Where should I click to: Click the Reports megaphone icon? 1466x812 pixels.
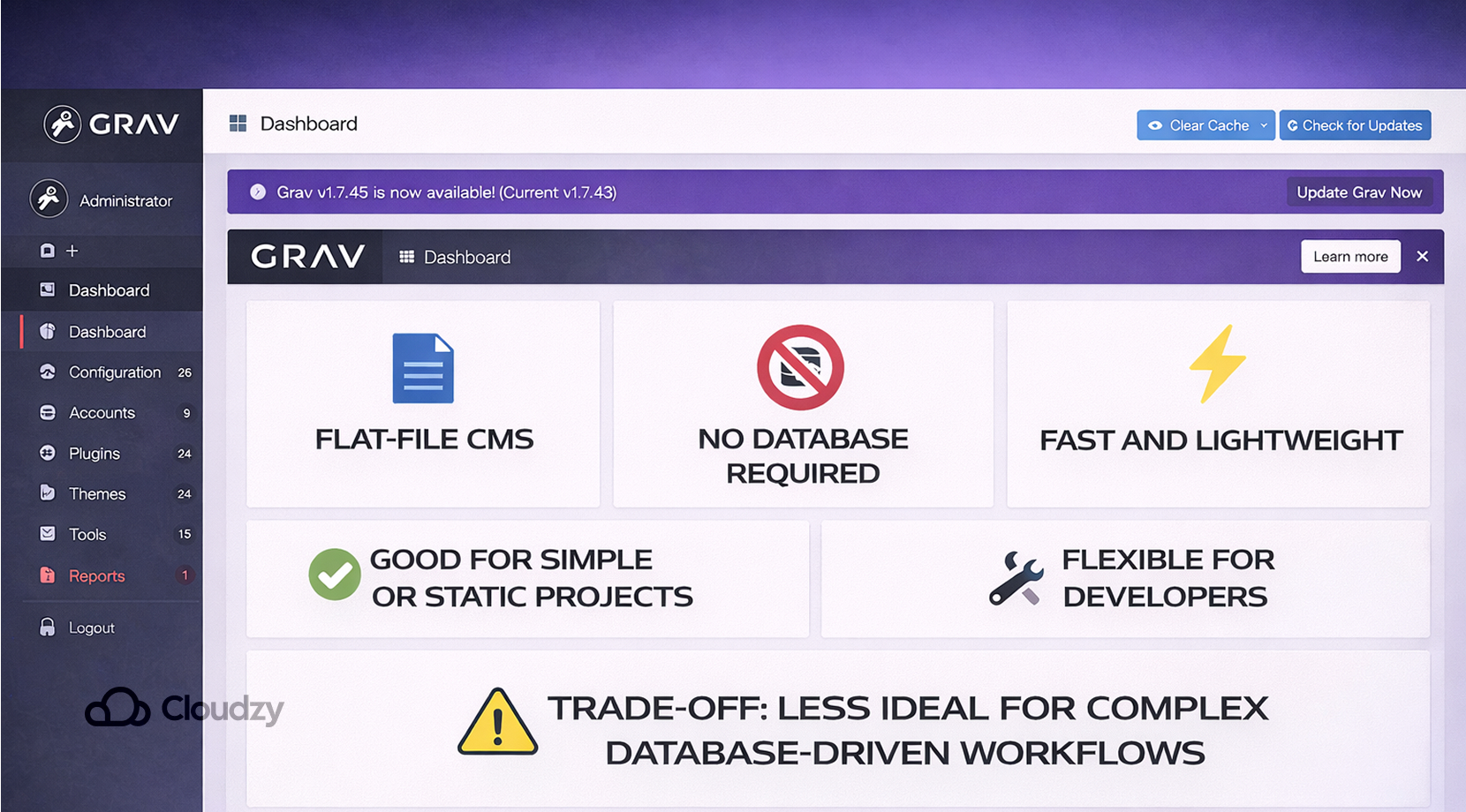pyautogui.click(x=48, y=575)
